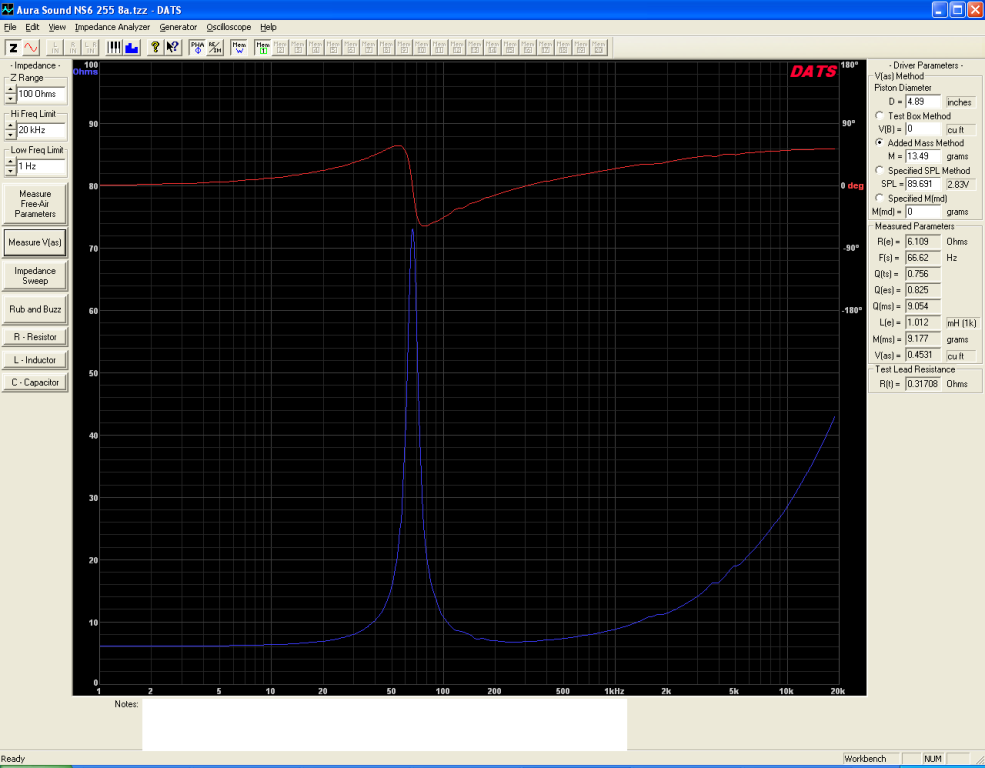Click Measure Free-Air Parameters button
This screenshot has height=768, width=985.
coord(35,203)
